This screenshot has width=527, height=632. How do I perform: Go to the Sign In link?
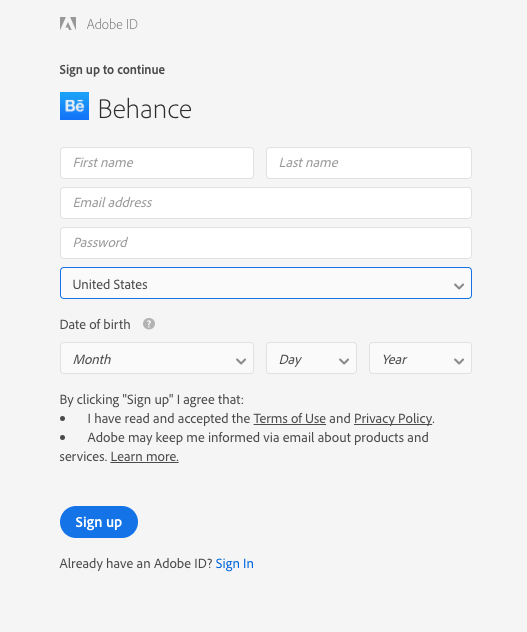235,563
